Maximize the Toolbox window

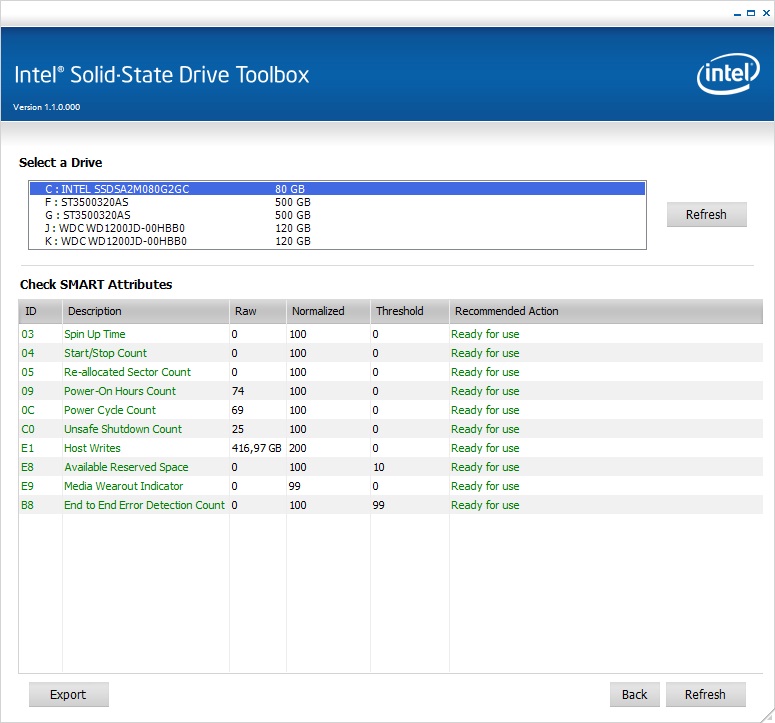coord(751,13)
